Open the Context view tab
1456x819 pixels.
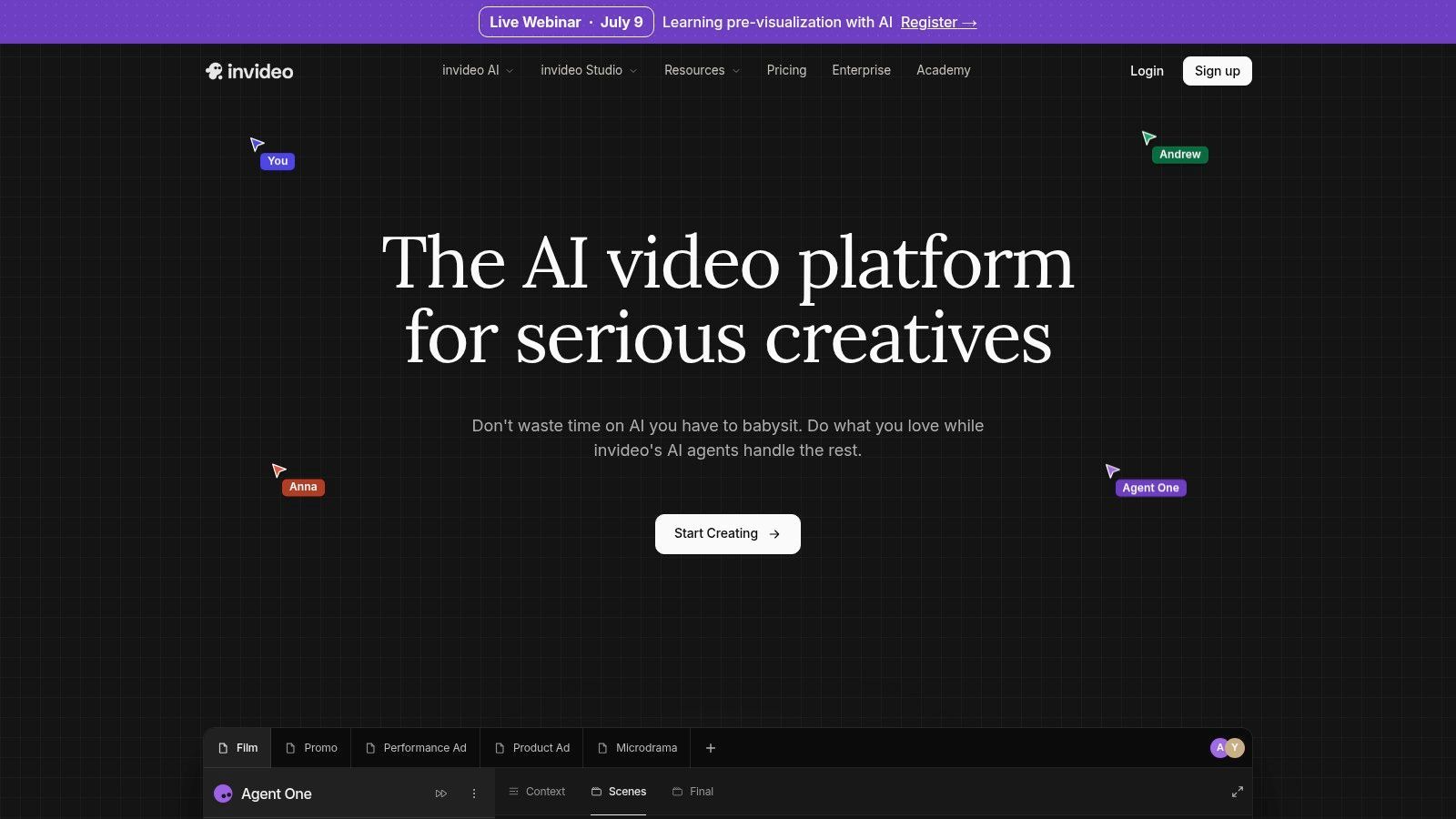tap(537, 792)
